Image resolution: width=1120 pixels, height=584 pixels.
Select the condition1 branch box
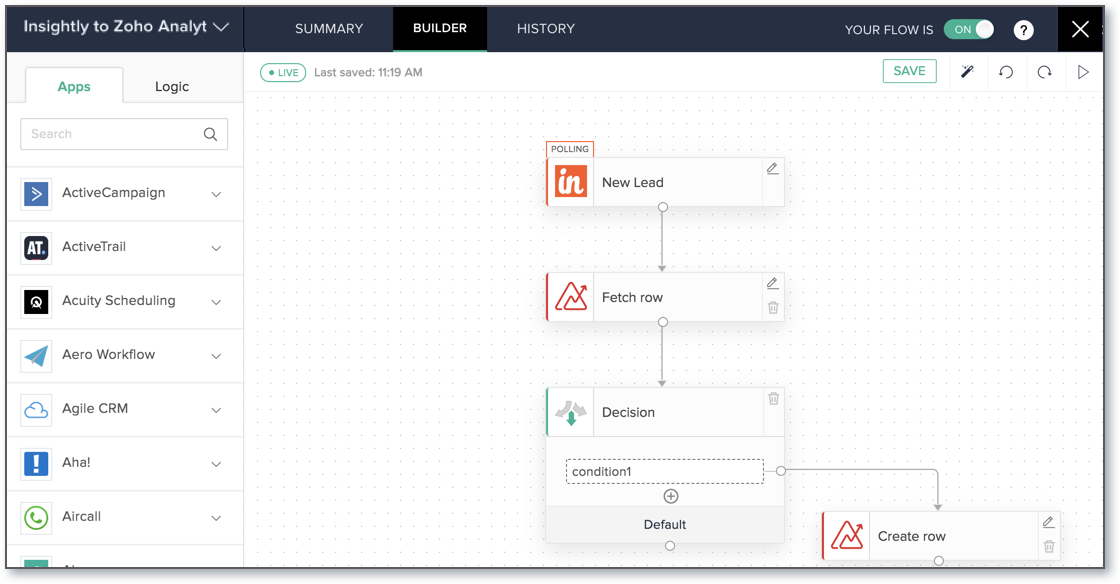[x=665, y=471]
